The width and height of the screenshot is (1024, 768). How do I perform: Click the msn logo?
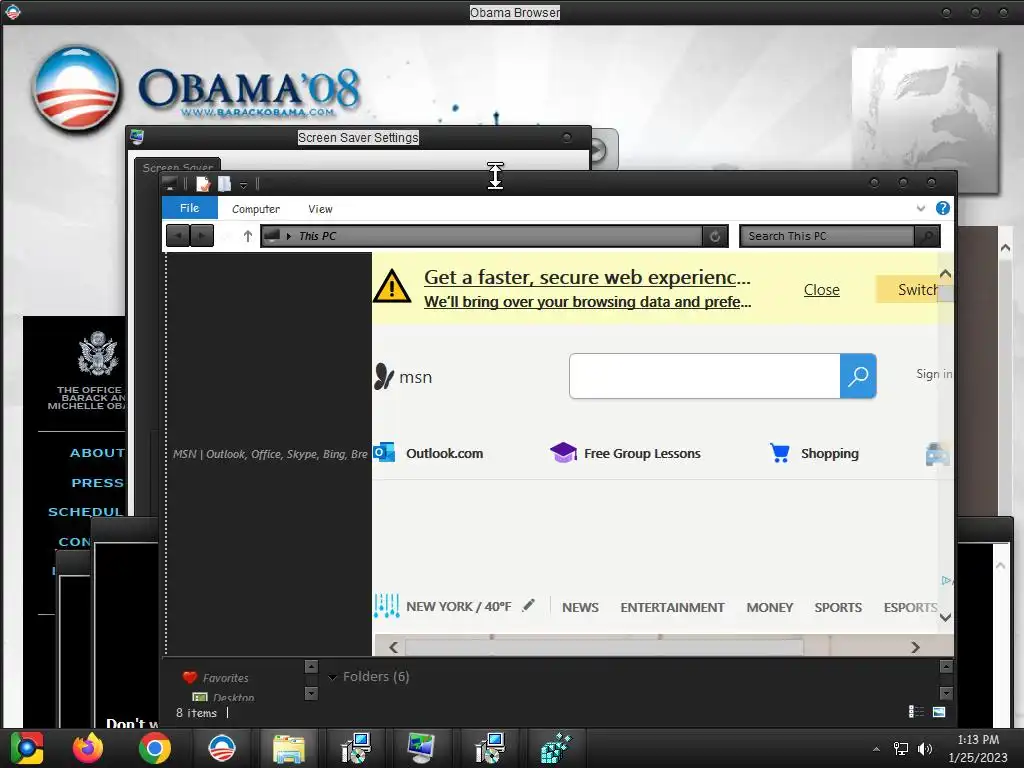coord(403,377)
